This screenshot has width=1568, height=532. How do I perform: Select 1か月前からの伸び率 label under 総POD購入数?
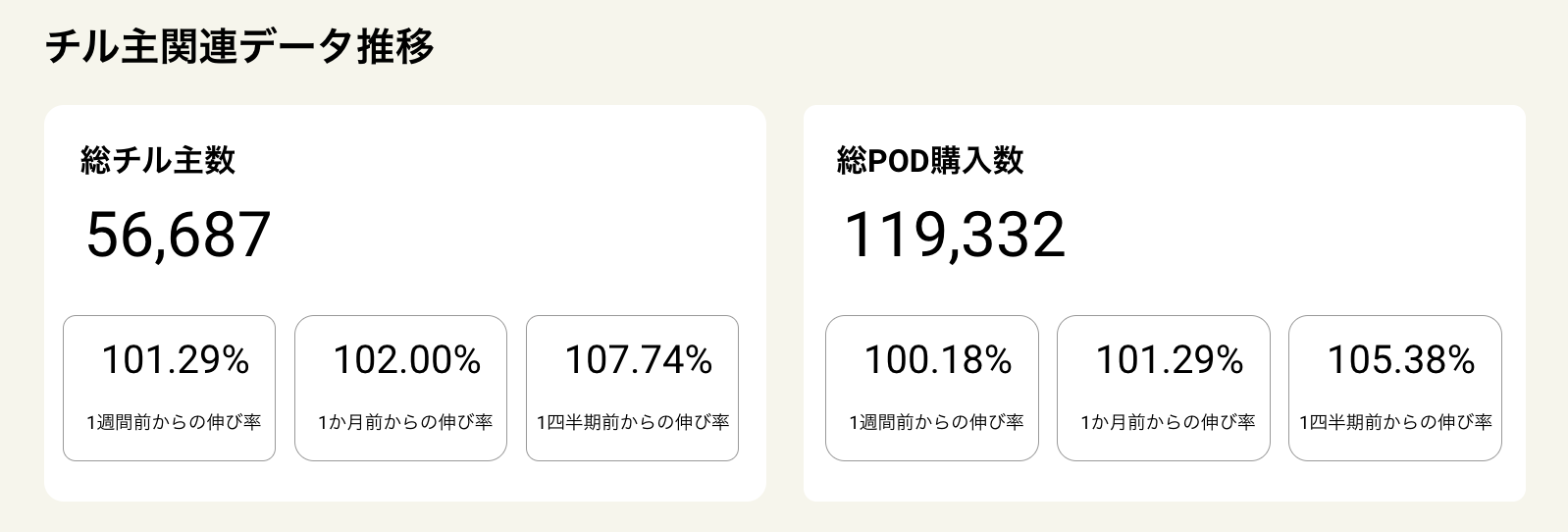[x=1167, y=422]
